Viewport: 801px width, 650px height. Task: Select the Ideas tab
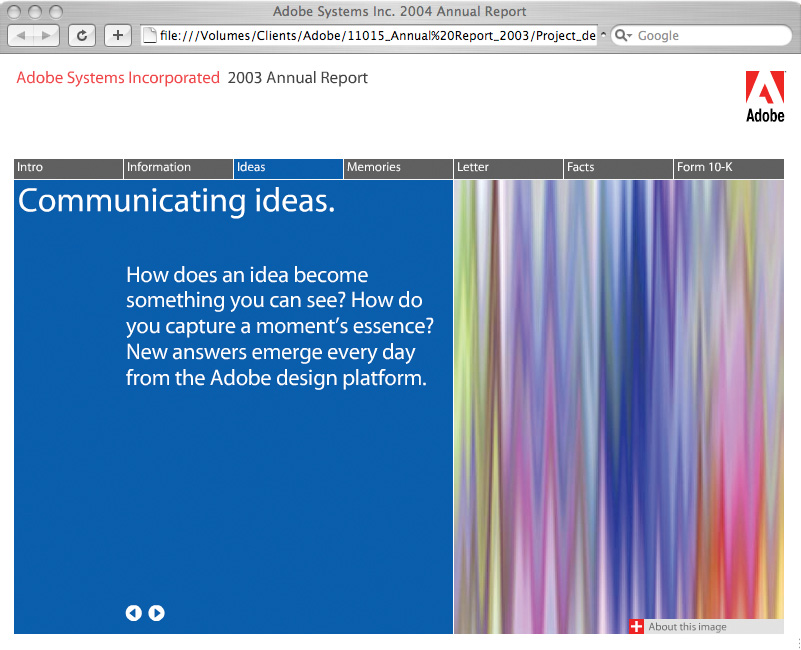(x=288, y=168)
